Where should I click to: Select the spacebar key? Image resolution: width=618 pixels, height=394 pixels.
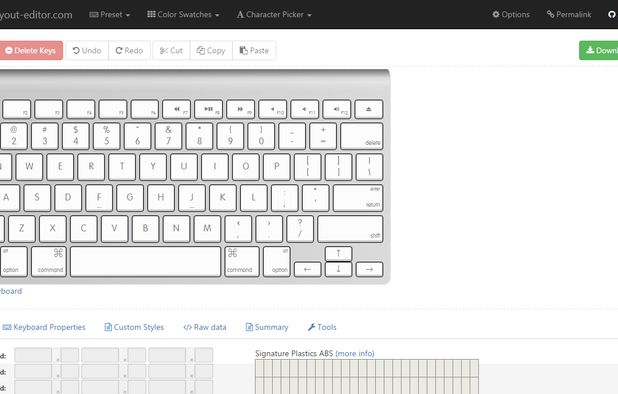tap(145, 262)
